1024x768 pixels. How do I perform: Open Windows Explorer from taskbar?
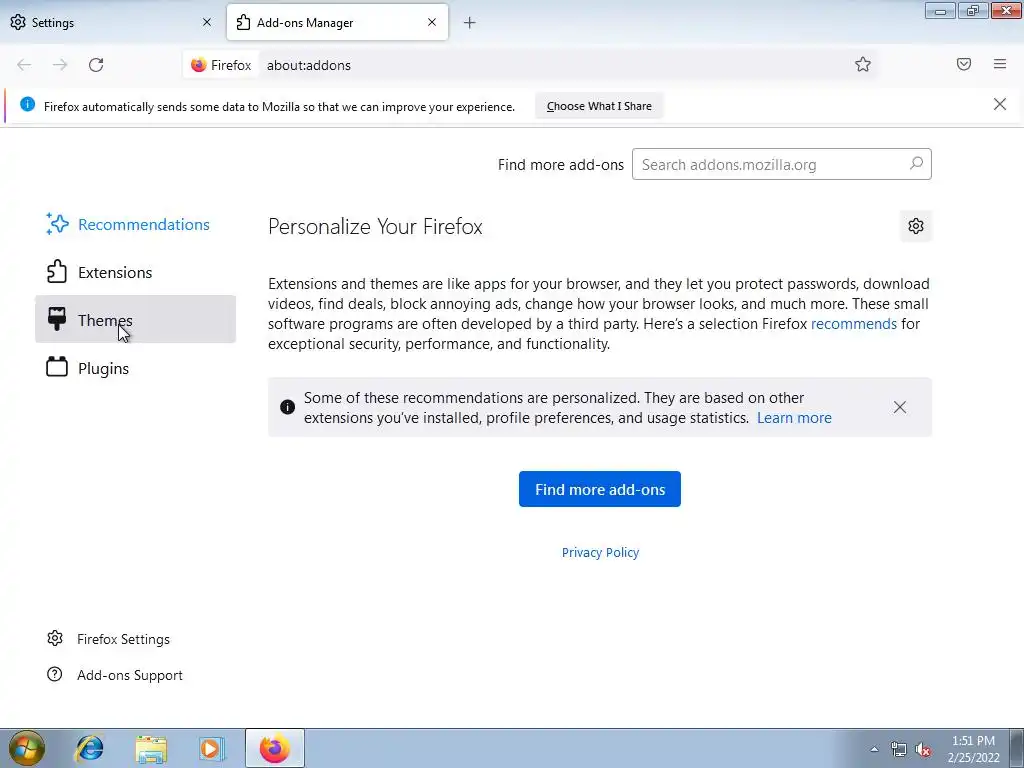(x=151, y=748)
